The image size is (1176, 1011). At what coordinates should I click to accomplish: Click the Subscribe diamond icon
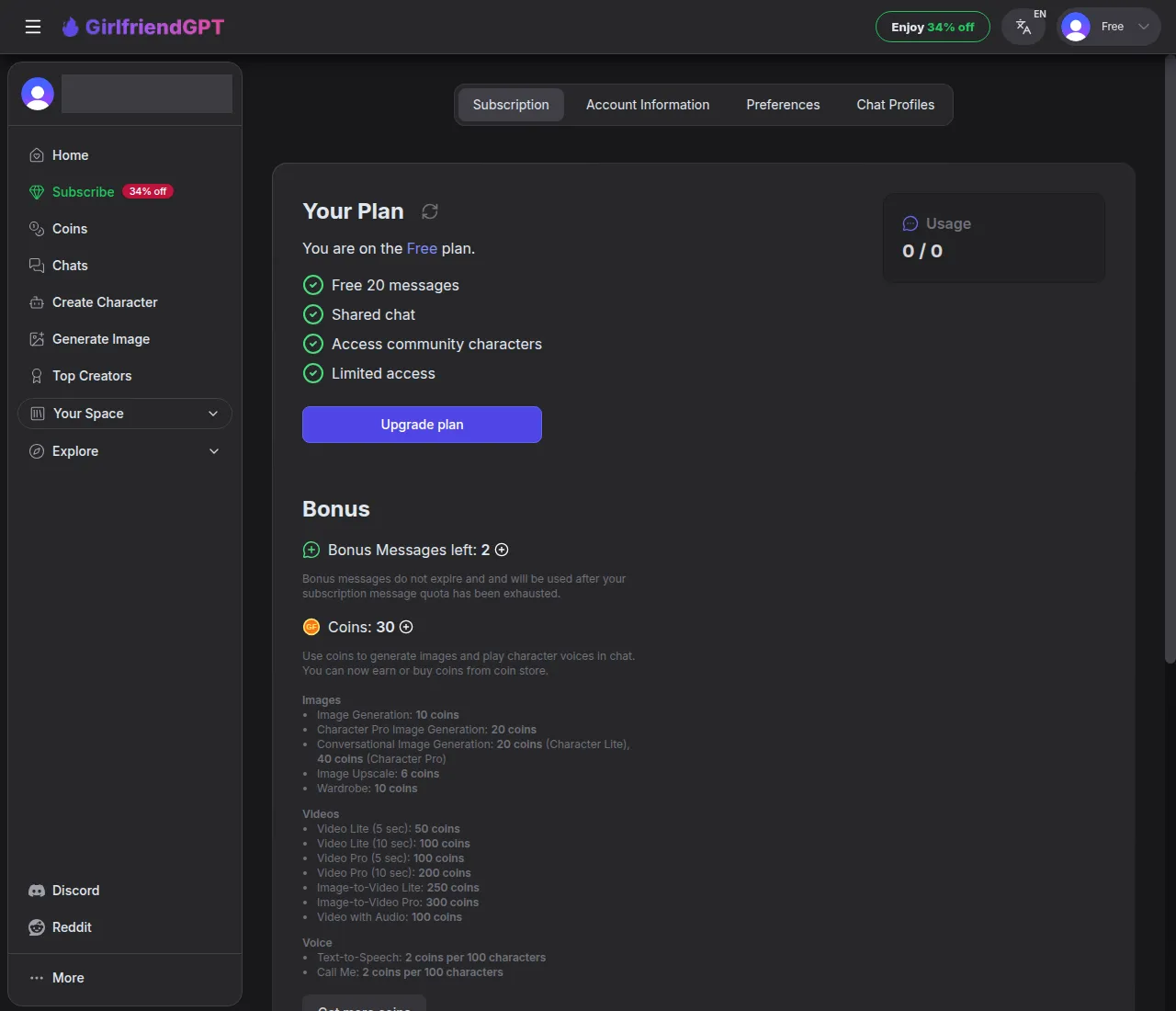point(37,192)
